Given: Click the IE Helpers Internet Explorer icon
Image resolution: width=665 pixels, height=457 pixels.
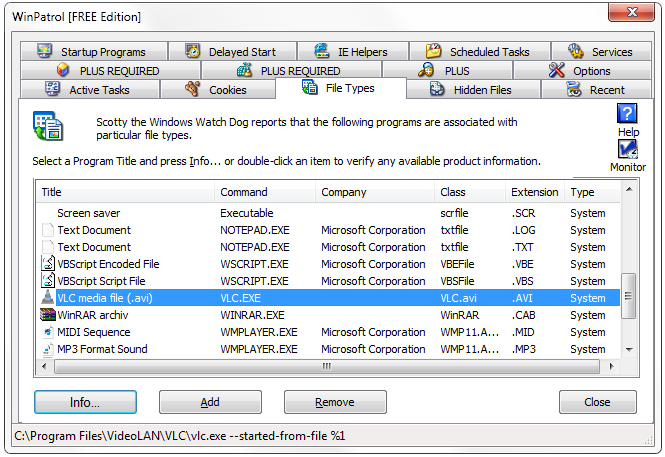Looking at the screenshot, I should [322, 51].
